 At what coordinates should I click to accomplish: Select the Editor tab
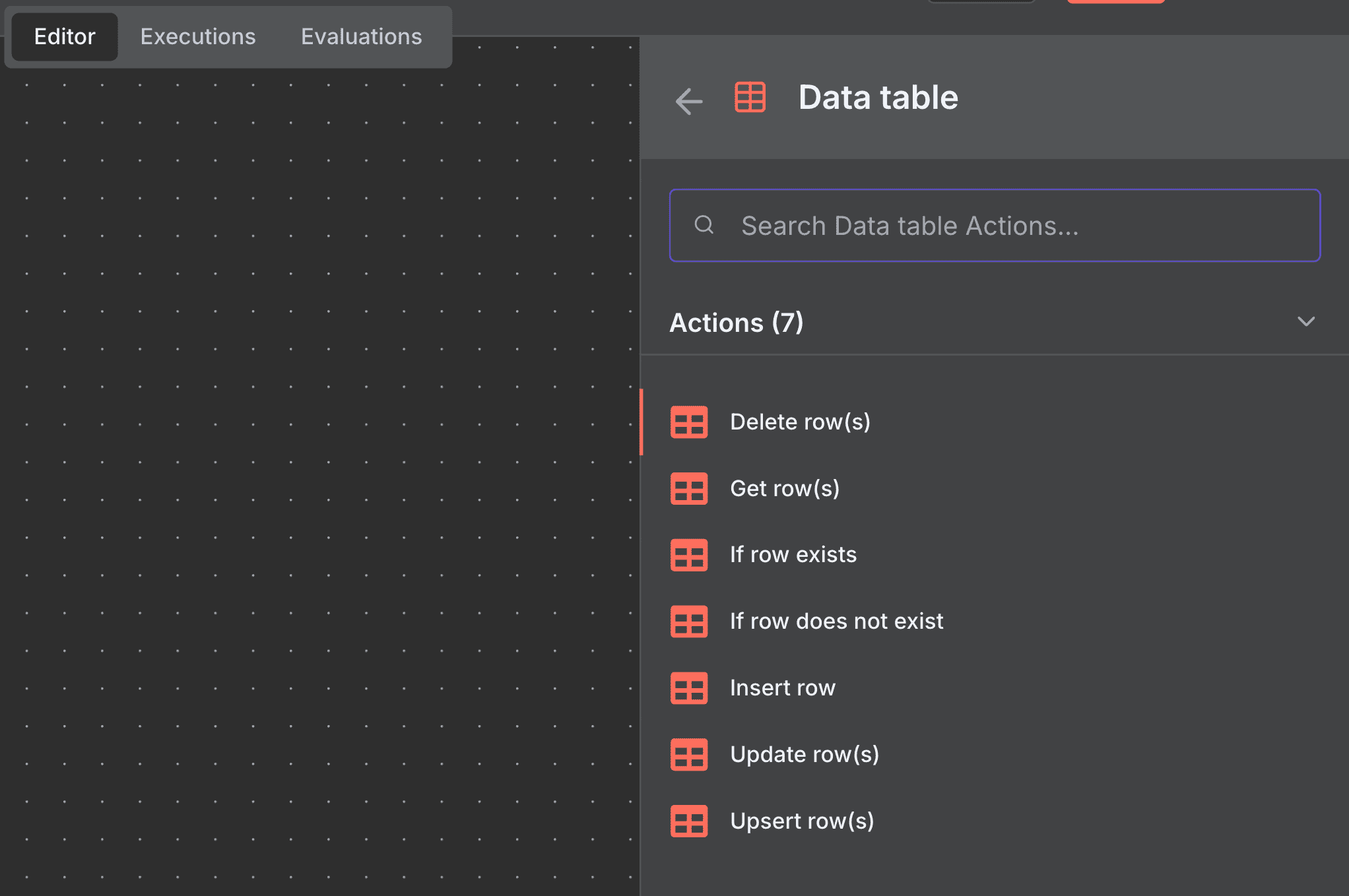coord(63,36)
